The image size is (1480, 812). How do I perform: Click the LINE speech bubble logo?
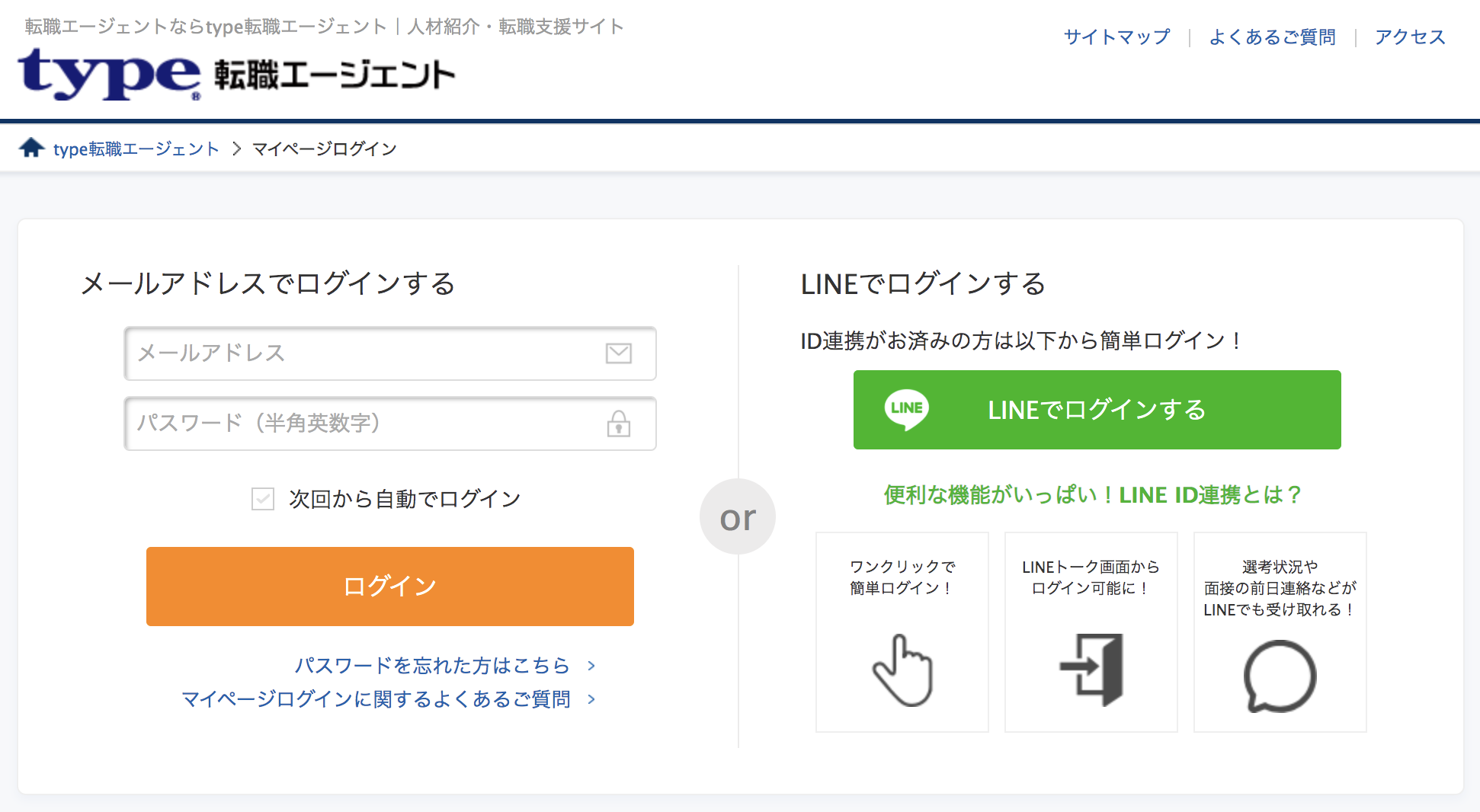[x=906, y=409]
